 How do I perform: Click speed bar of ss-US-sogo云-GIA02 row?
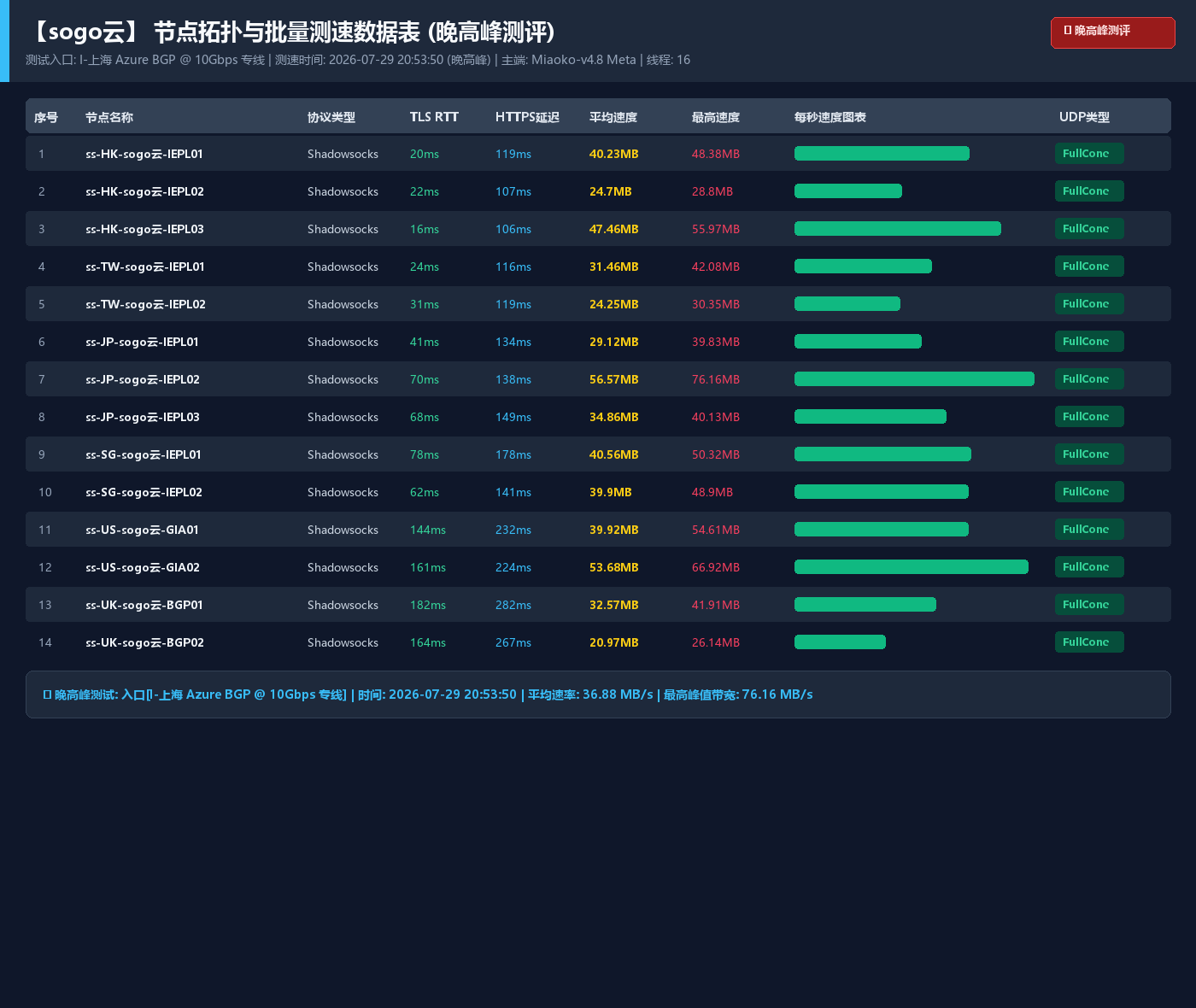point(912,567)
